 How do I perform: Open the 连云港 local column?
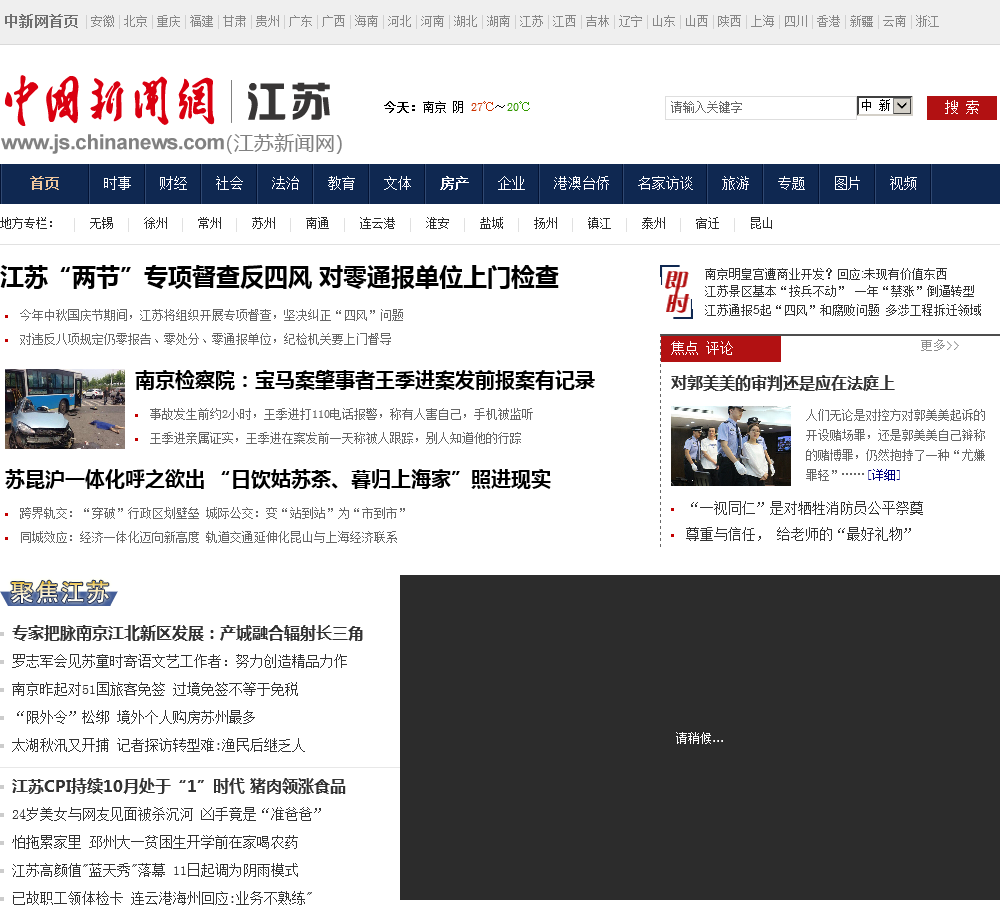[x=378, y=223]
